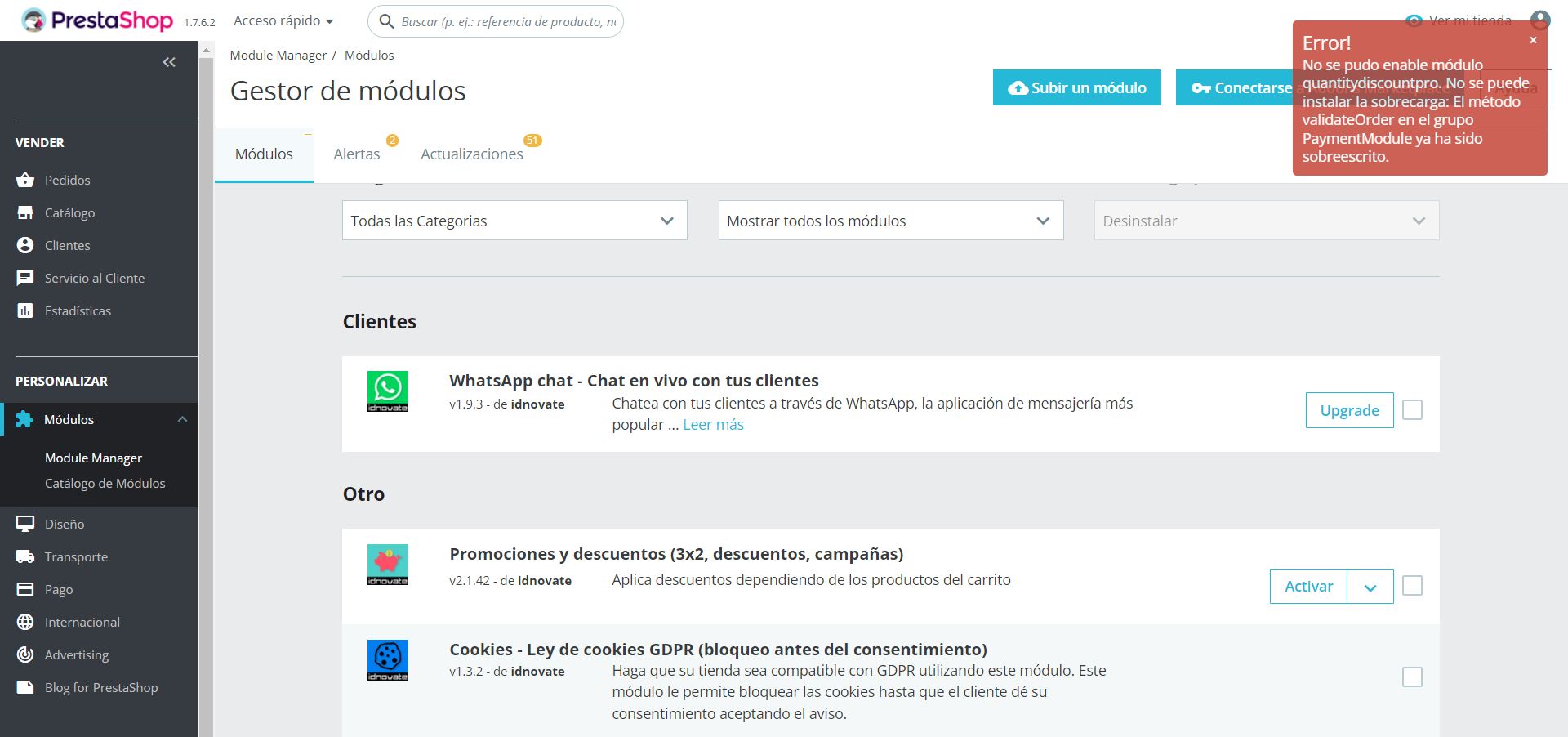
Task: Click Upgrade for WhatsApp chat module
Action: point(1350,410)
